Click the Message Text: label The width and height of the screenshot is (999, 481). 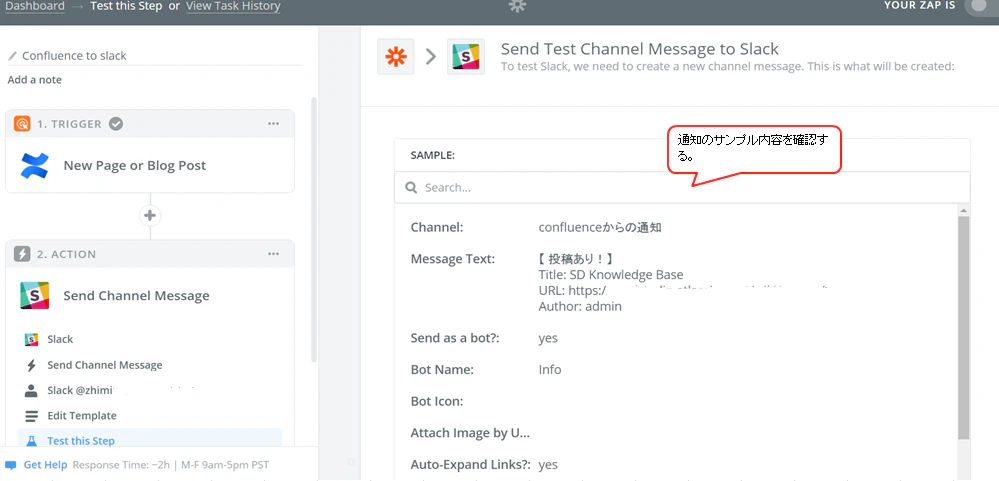(x=452, y=259)
